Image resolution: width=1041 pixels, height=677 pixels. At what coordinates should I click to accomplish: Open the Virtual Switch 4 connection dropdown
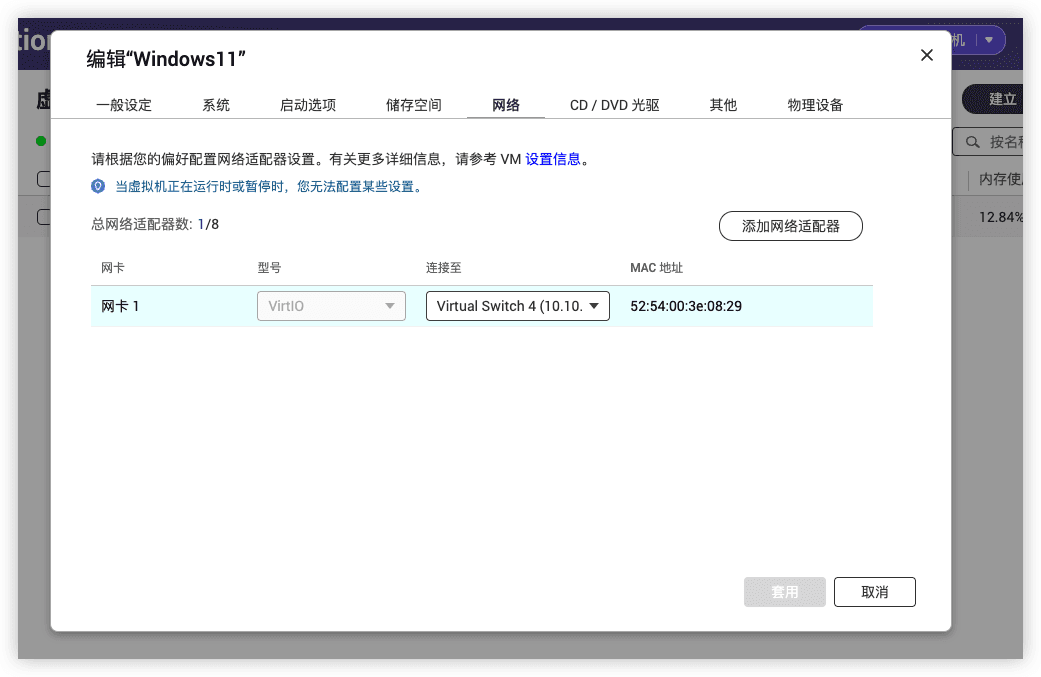click(517, 306)
